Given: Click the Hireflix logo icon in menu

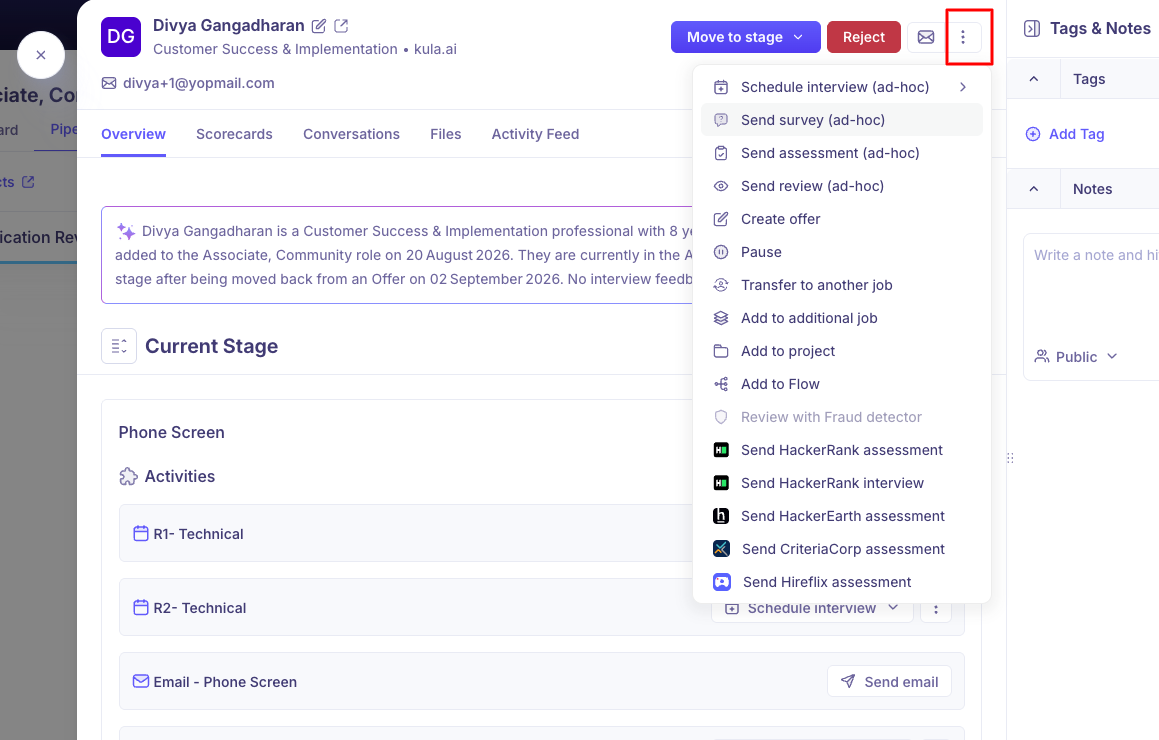Looking at the screenshot, I should (721, 582).
